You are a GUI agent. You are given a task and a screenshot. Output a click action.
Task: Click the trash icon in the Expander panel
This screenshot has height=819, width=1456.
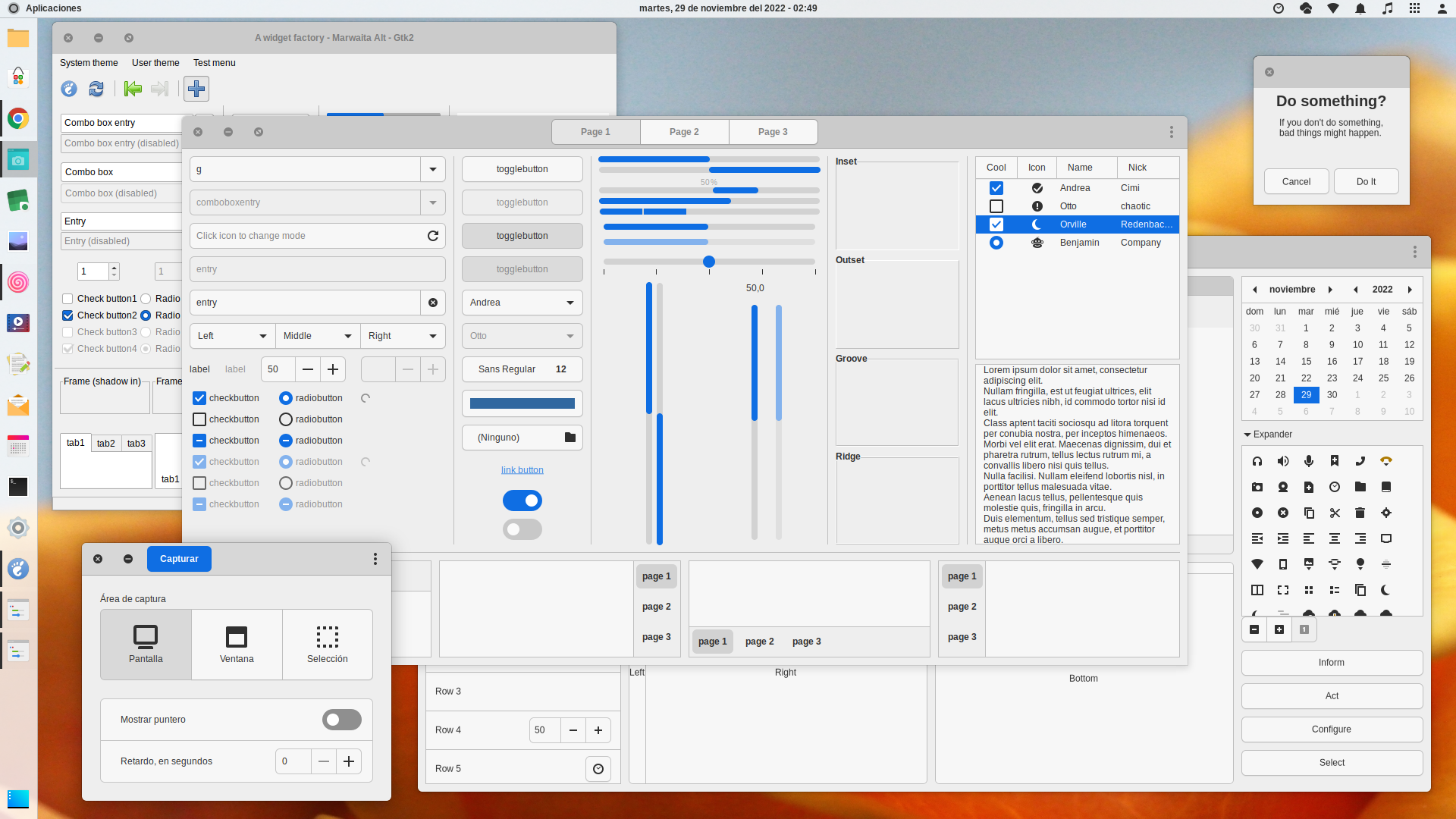(1360, 513)
